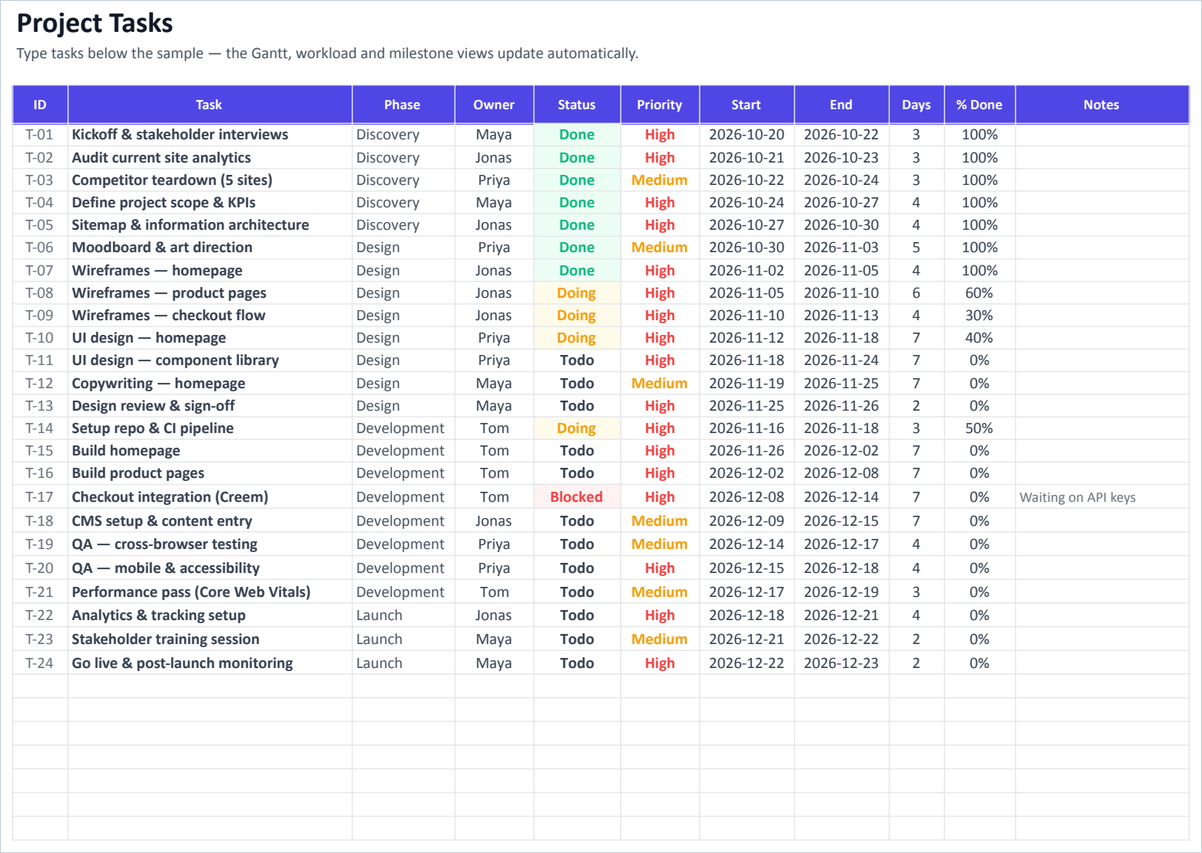
Task: Select the End column header
Action: pos(841,104)
